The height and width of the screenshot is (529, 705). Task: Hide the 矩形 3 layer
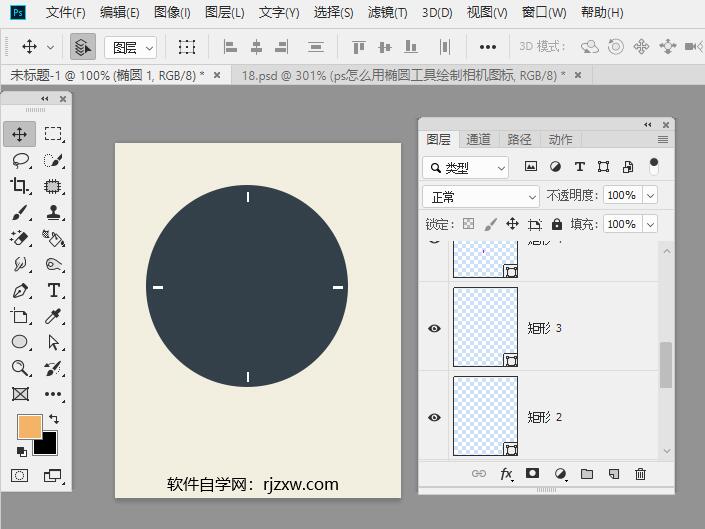click(434, 328)
